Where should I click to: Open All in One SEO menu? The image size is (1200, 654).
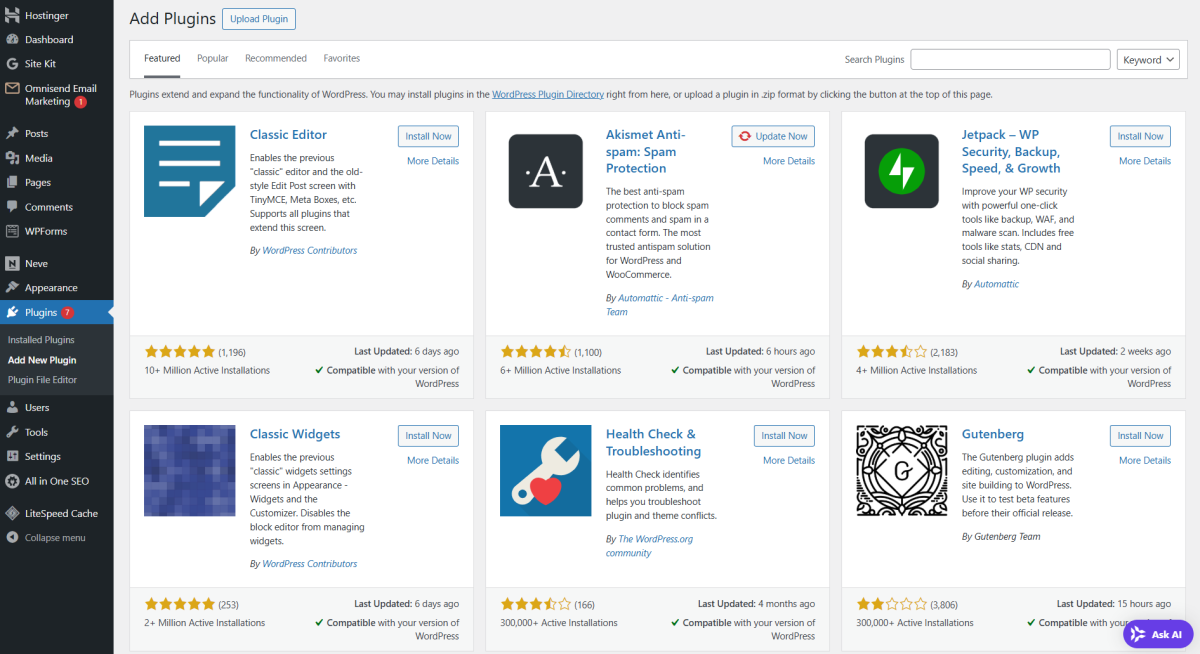(56, 481)
